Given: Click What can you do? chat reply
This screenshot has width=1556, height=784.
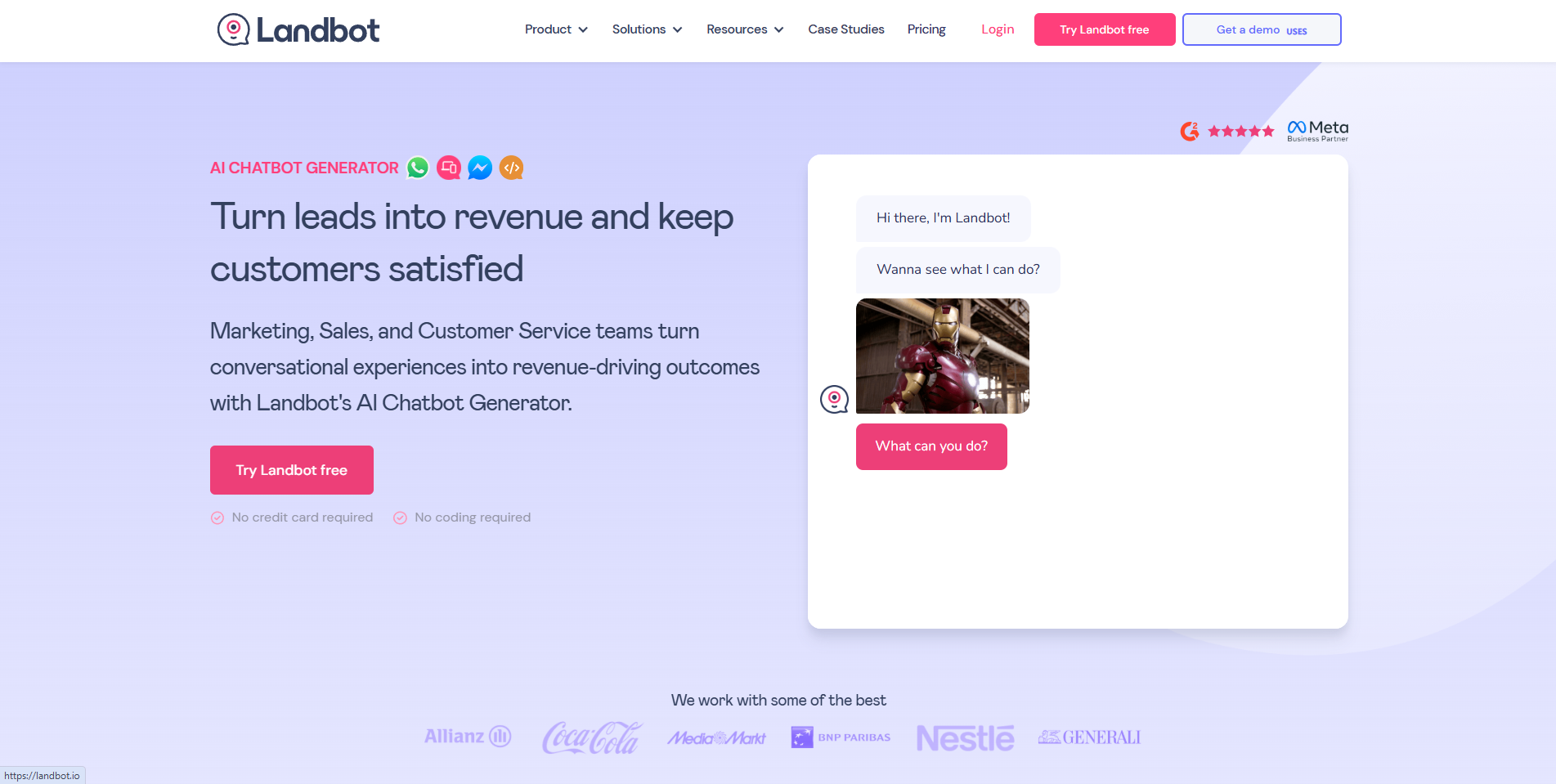Looking at the screenshot, I should (x=931, y=446).
